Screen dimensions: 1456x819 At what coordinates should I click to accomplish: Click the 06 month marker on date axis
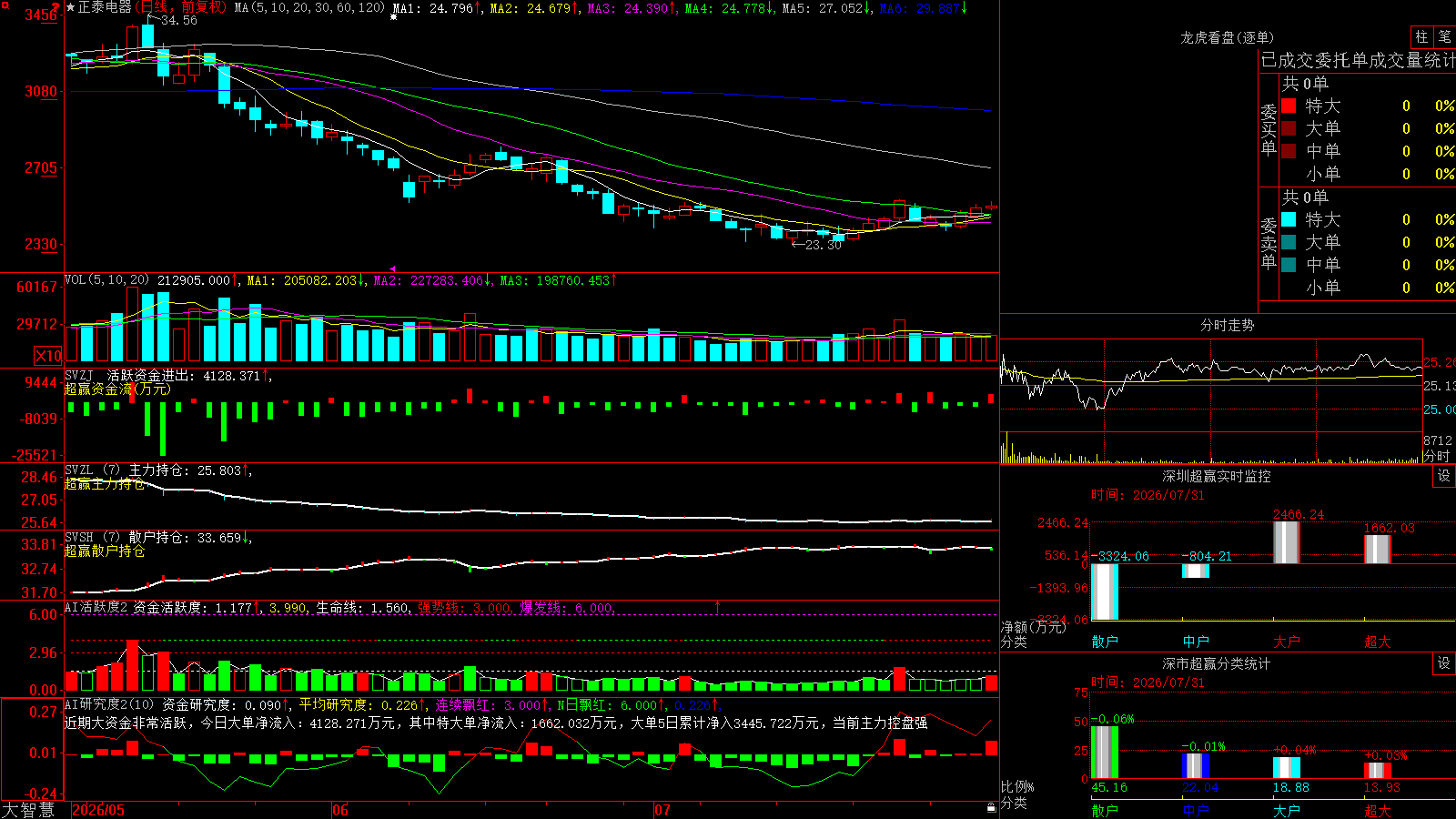tap(339, 810)
